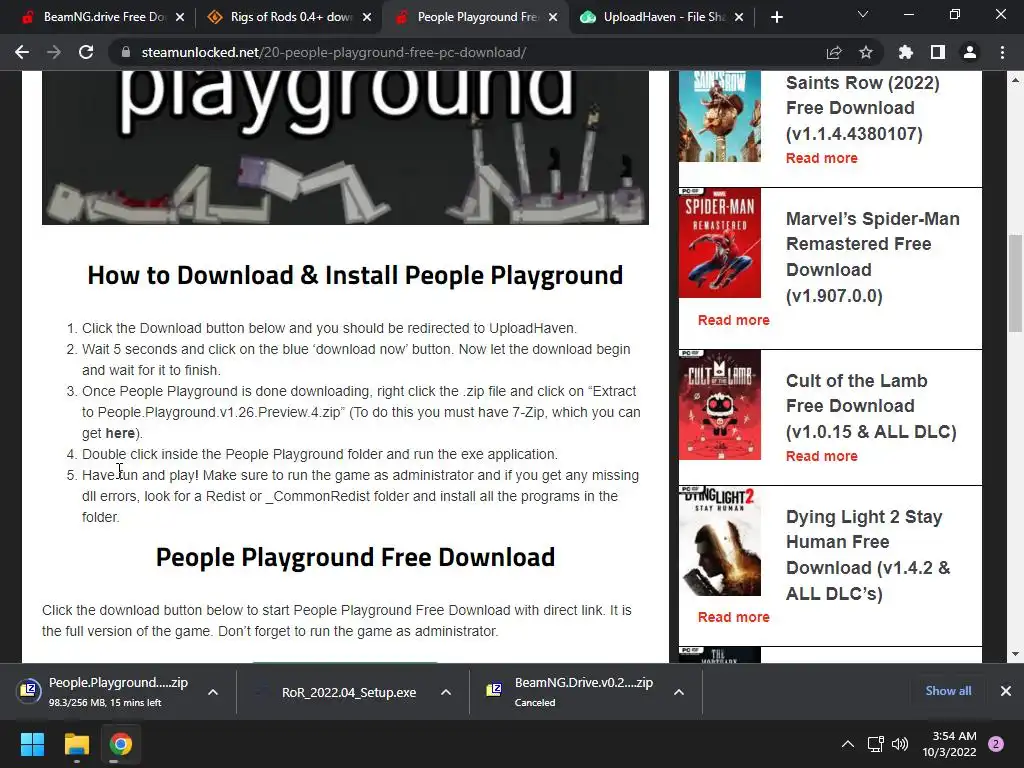Share this page via share icon
This screenshot has width=1024, height=768.
[x=834, y=52]
